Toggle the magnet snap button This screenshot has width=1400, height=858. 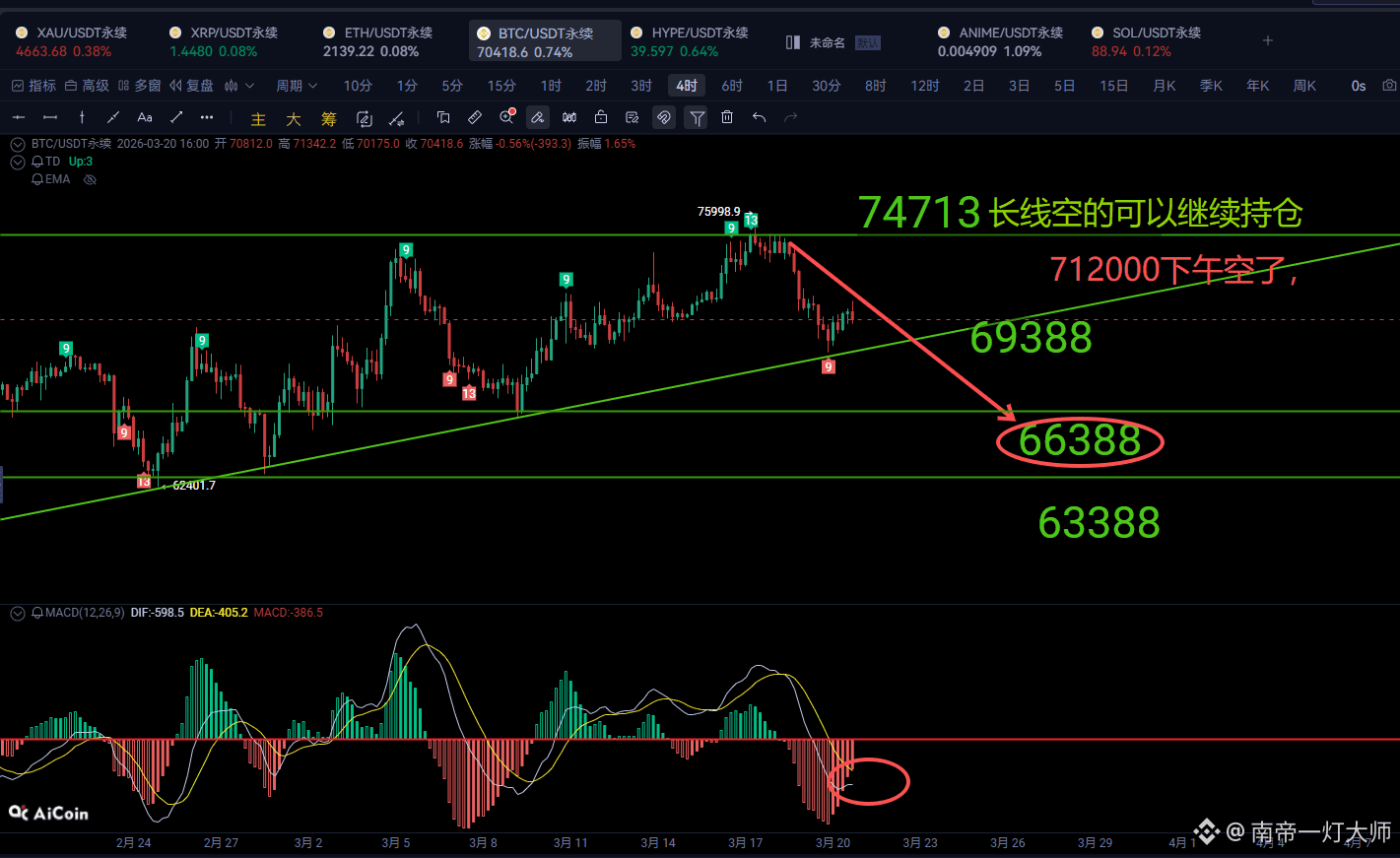[664, 117]
